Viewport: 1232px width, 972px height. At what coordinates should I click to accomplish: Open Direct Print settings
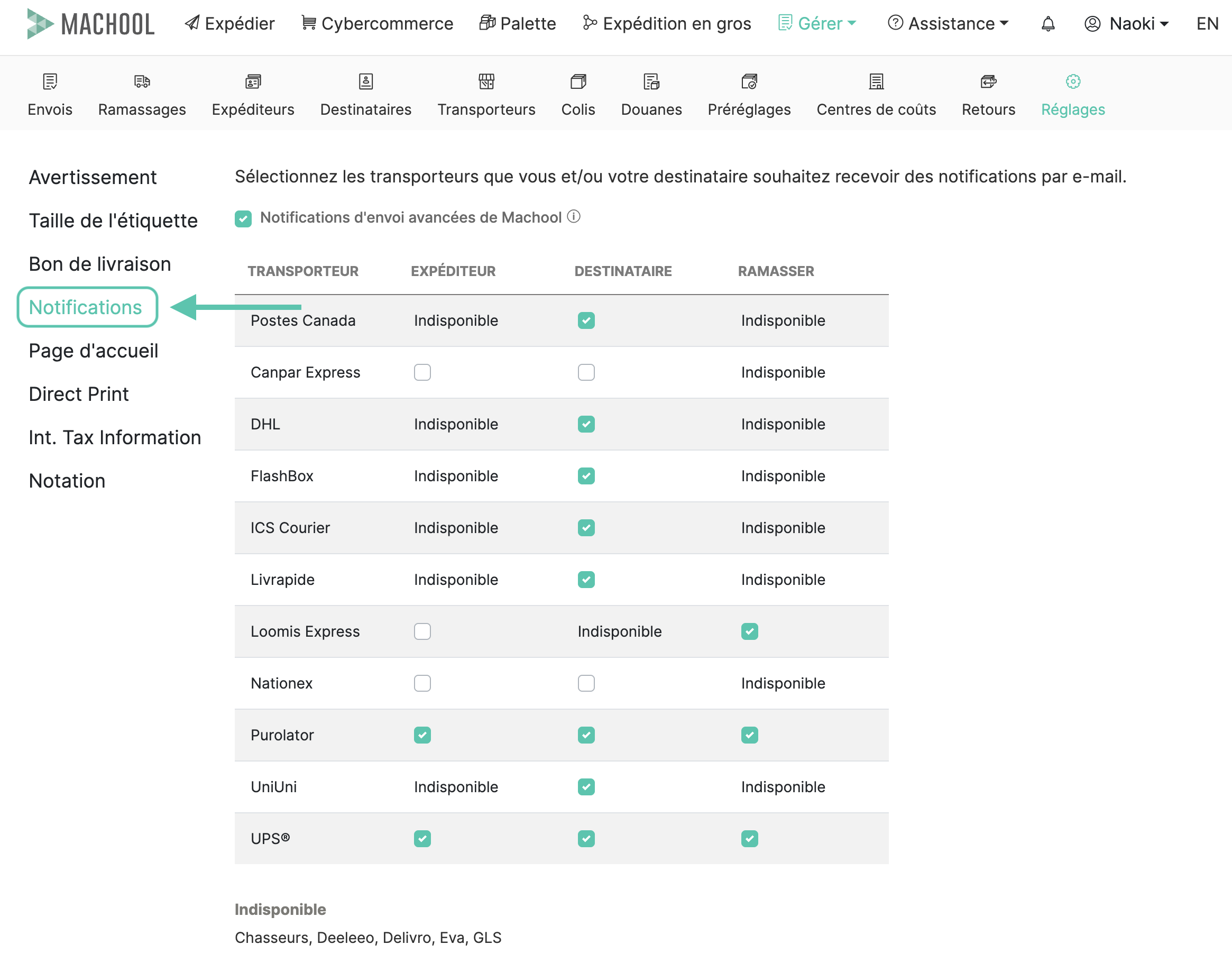[79, 394]
